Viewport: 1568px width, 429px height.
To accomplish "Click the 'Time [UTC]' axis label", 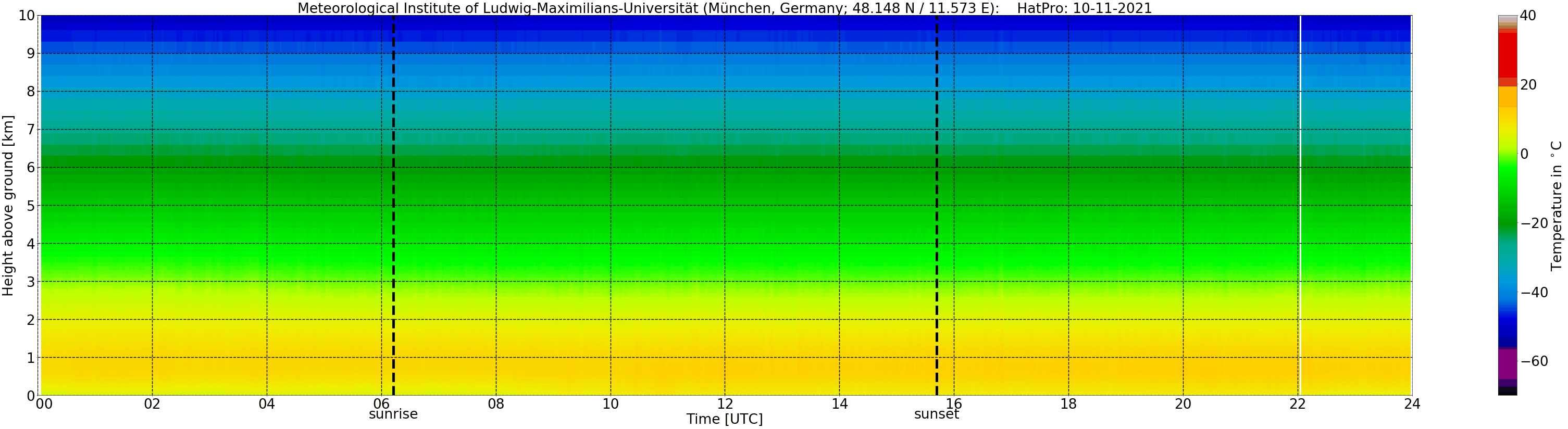I will click(724, 419).
